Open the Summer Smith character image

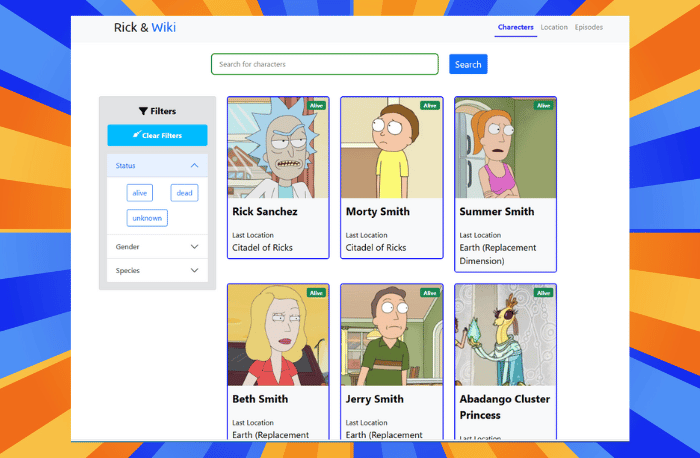tap(505, 148)
